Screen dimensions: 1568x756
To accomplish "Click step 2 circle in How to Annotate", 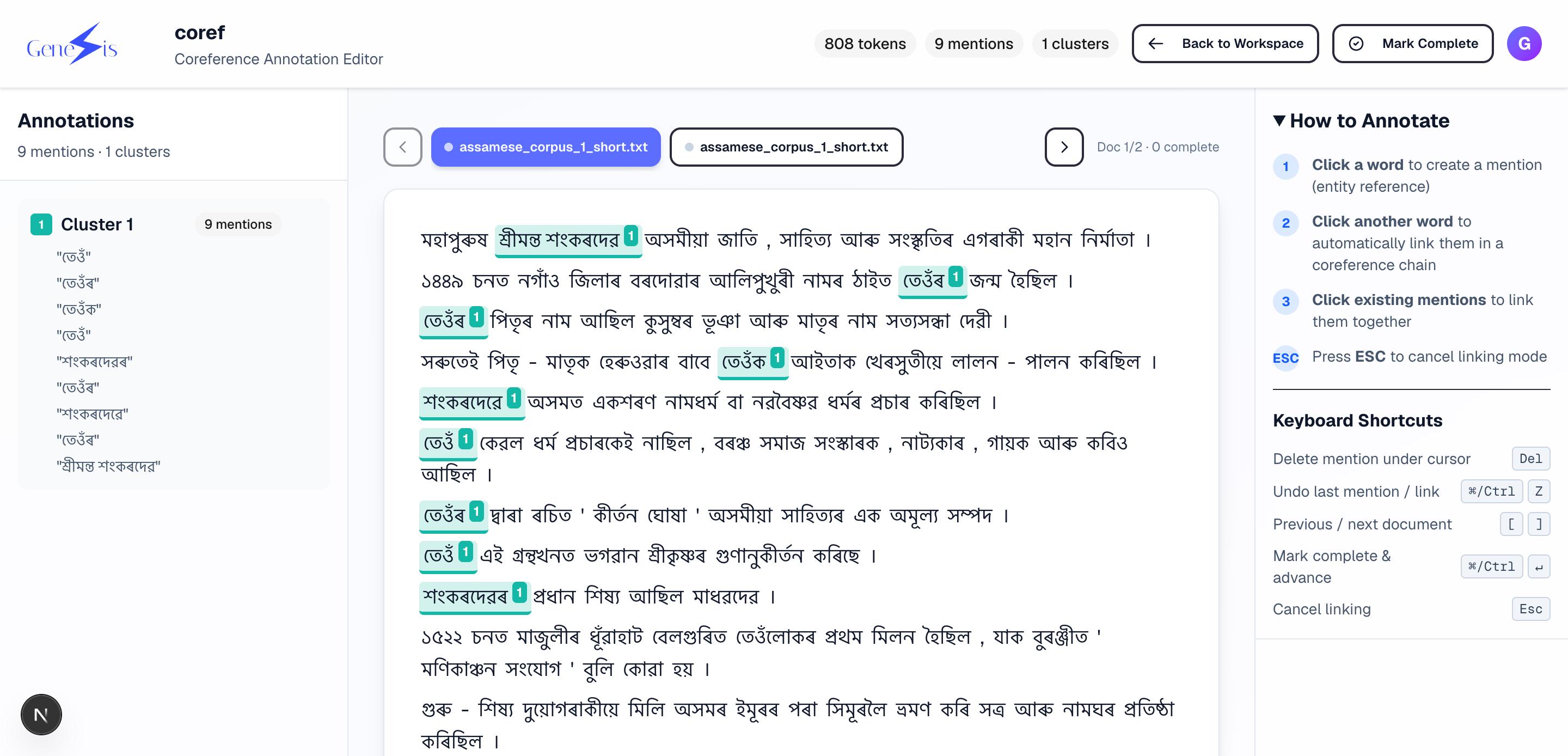I will (1285, 223).
